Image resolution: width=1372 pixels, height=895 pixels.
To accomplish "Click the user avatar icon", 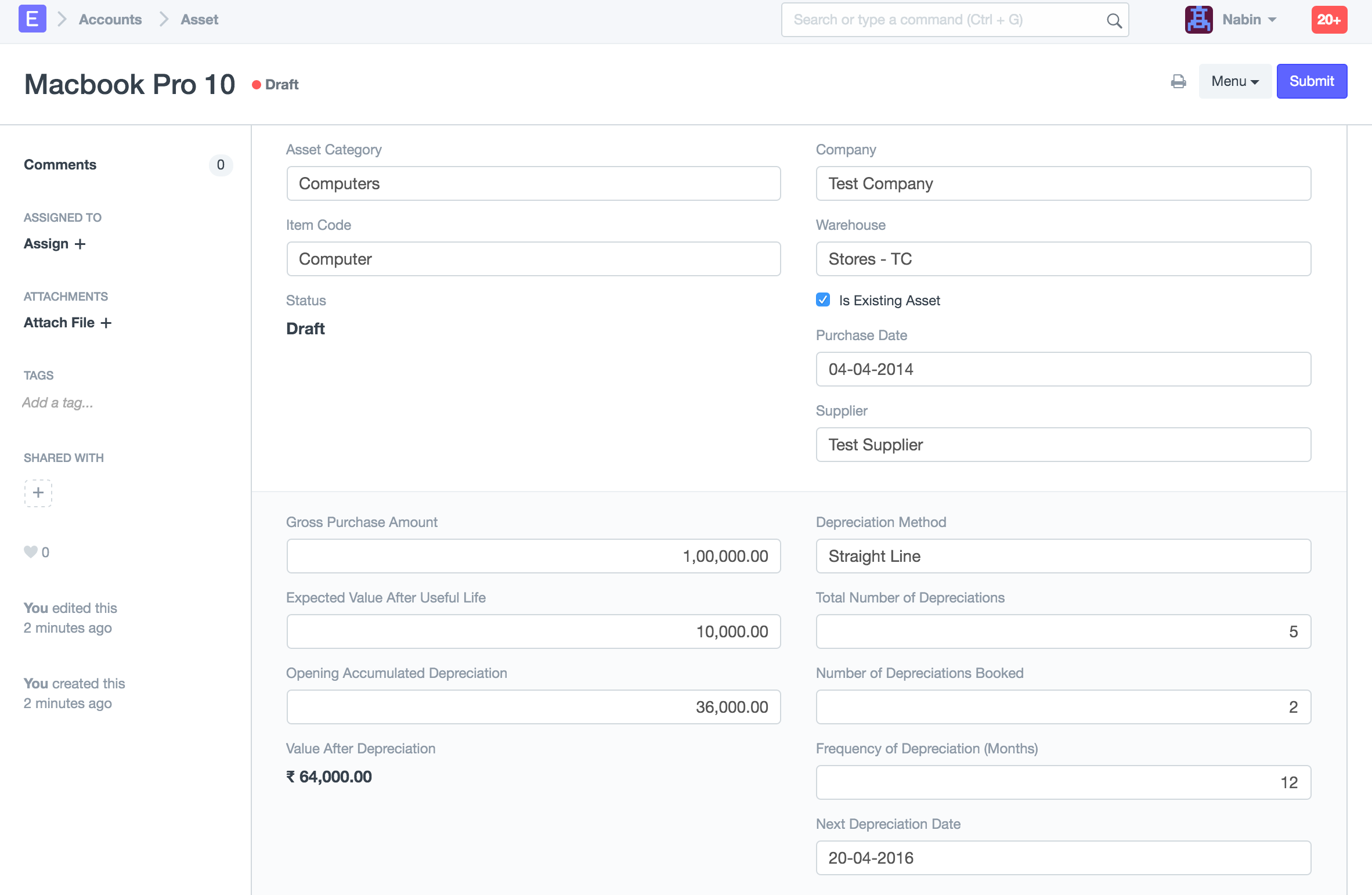I will (x=1198, y=20).
